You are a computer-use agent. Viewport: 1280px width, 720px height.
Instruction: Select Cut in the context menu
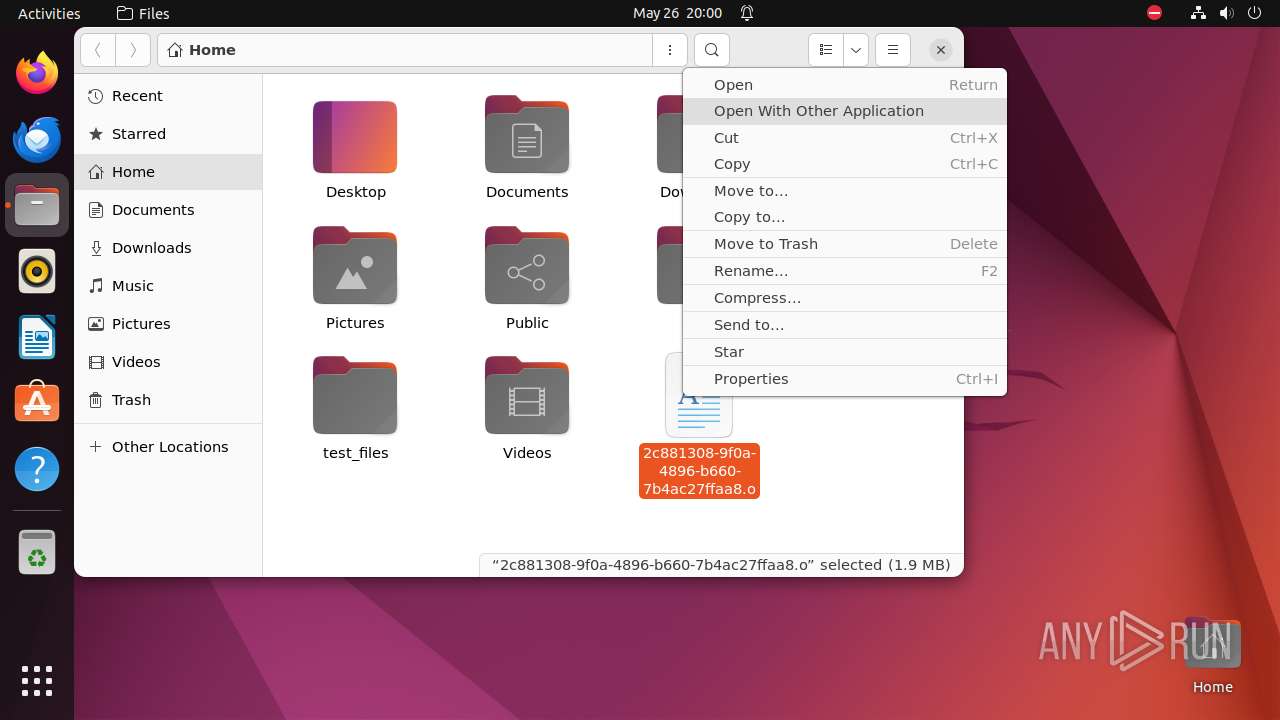click(845, 138)
